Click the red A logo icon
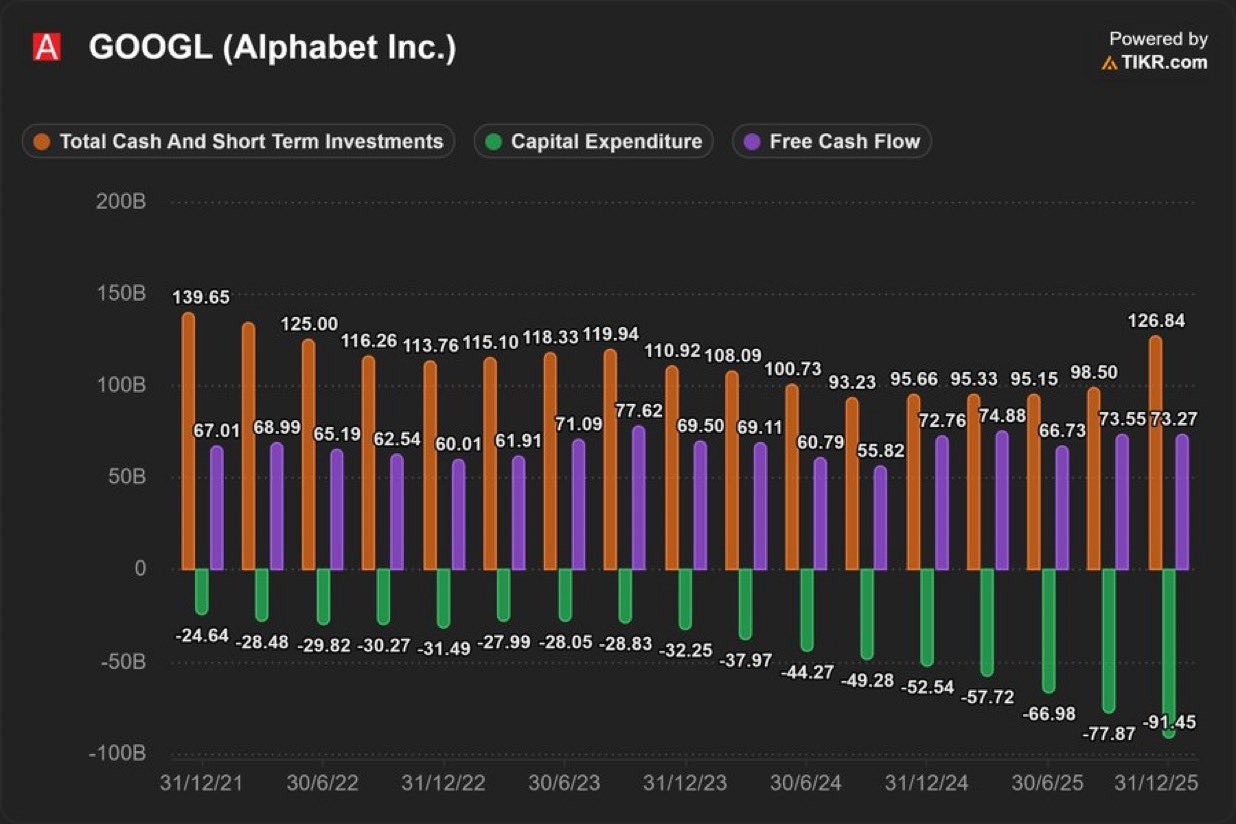The image size is (1236, 824). point(46,47)
